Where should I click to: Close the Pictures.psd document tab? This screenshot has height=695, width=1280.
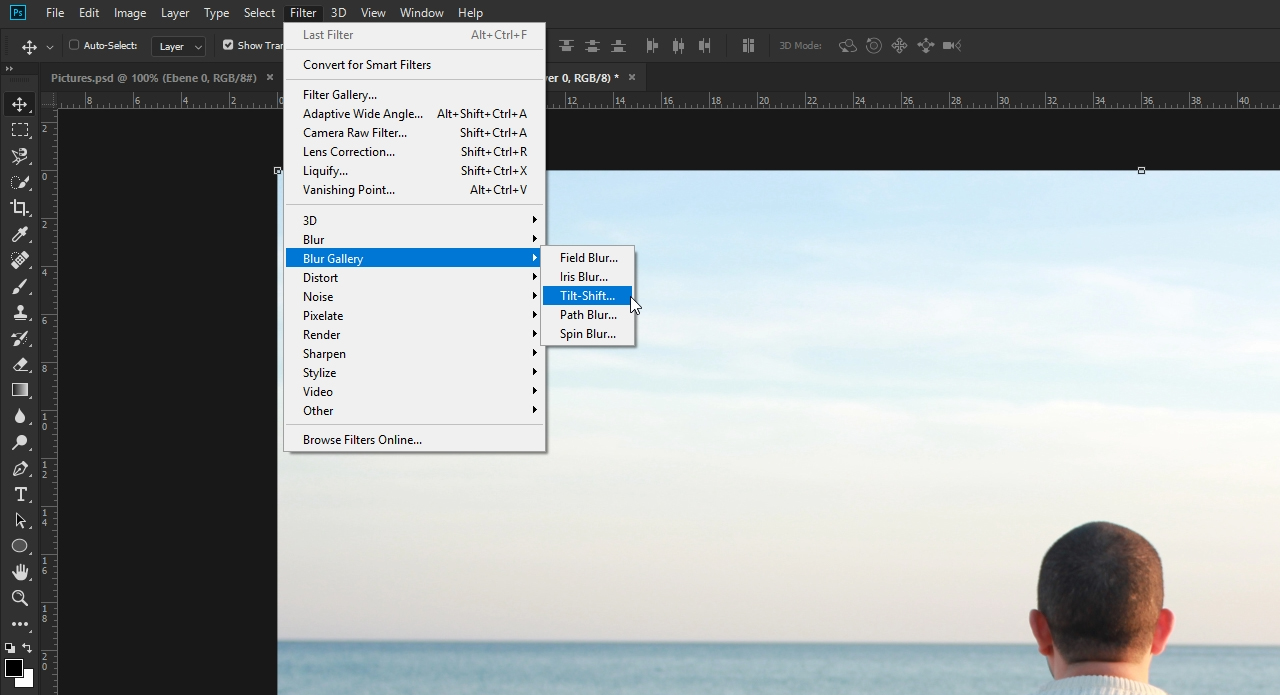tap(270, 78)
